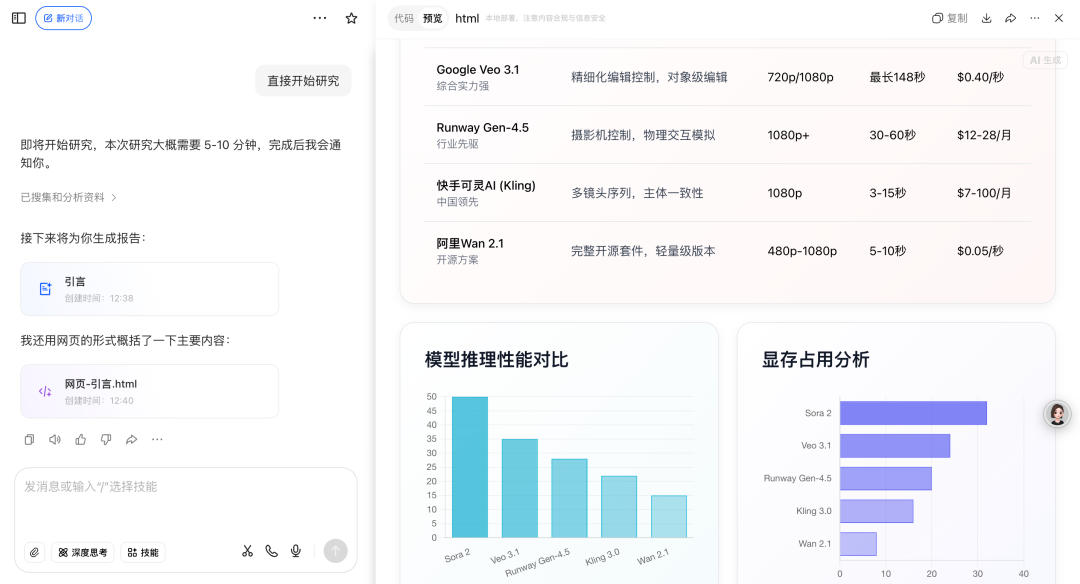Screen dimensions: 1080x584
Task: Copy the assistant reply with copy icon
Action: tap(30, 439)
